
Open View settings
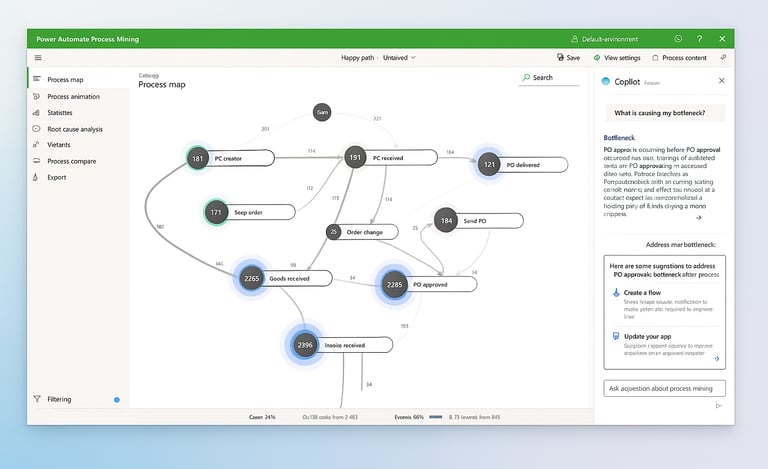(617, 58)
